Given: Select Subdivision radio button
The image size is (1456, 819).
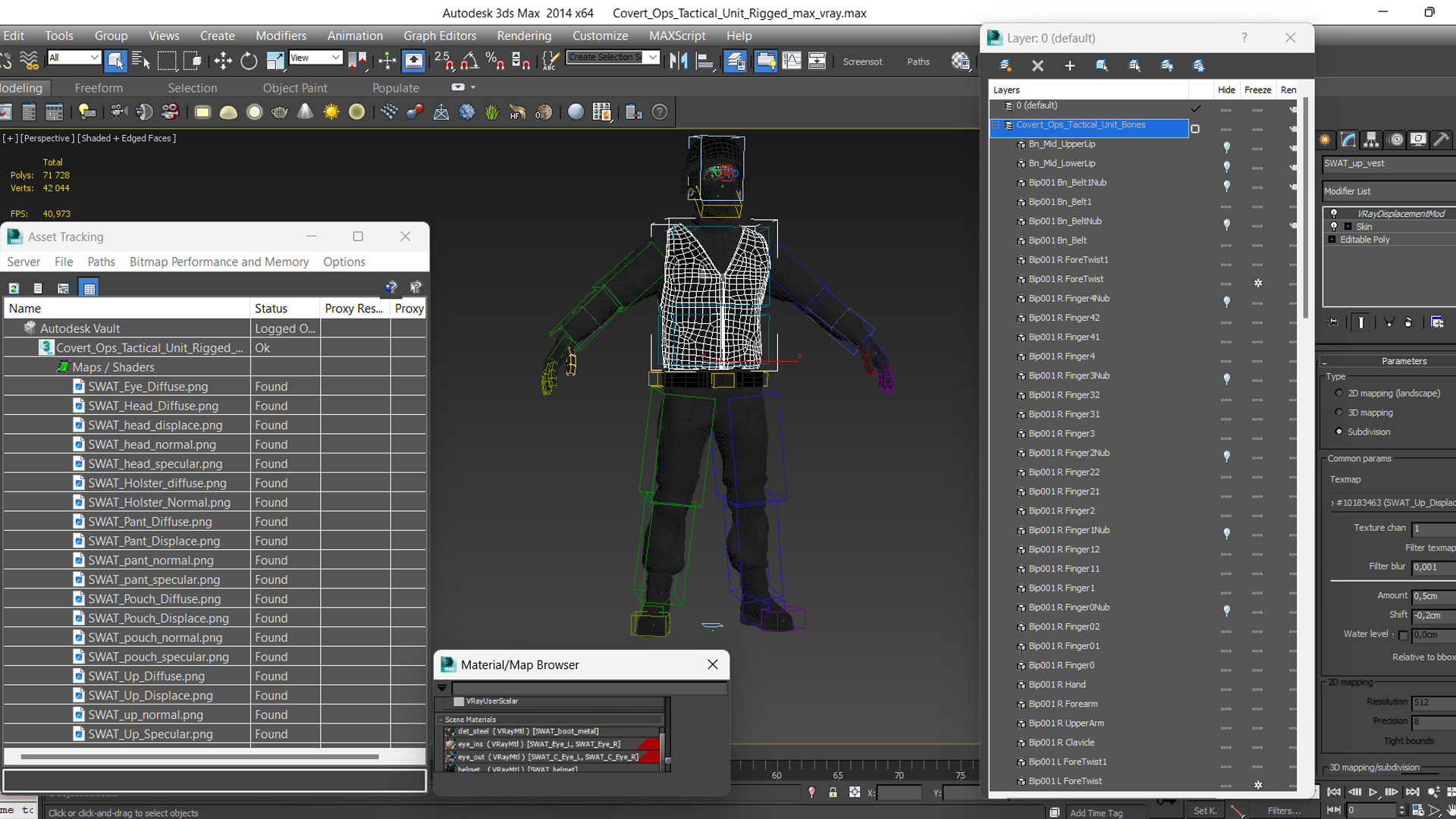Looking at the screenshot, I should click(1338, 431).
